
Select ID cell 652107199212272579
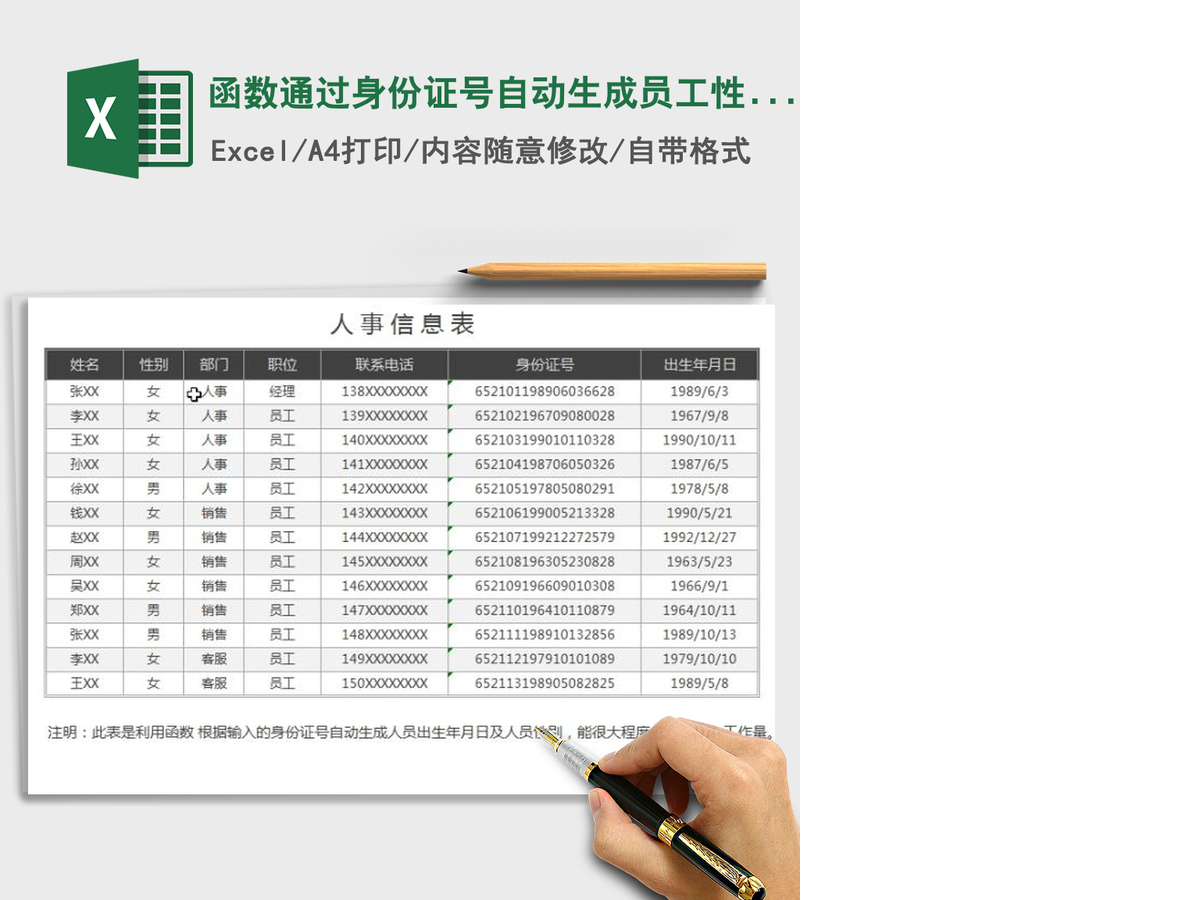click(x=544, y=538)
